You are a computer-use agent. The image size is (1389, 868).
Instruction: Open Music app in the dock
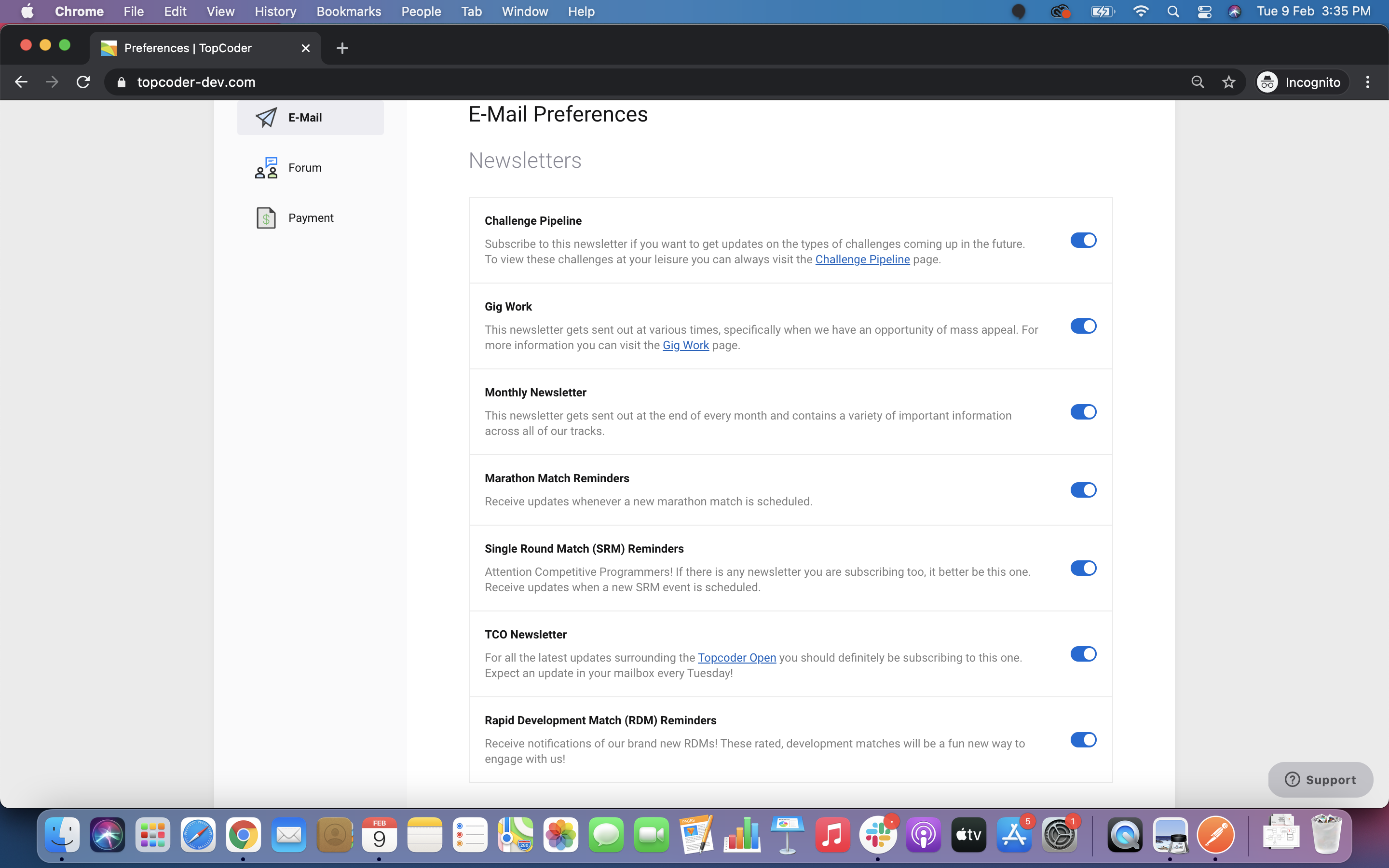tap(833, 834)
